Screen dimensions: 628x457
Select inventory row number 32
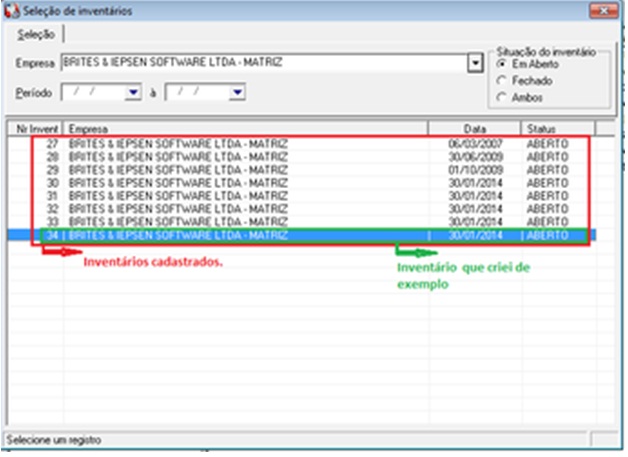(x=302, y=209)
